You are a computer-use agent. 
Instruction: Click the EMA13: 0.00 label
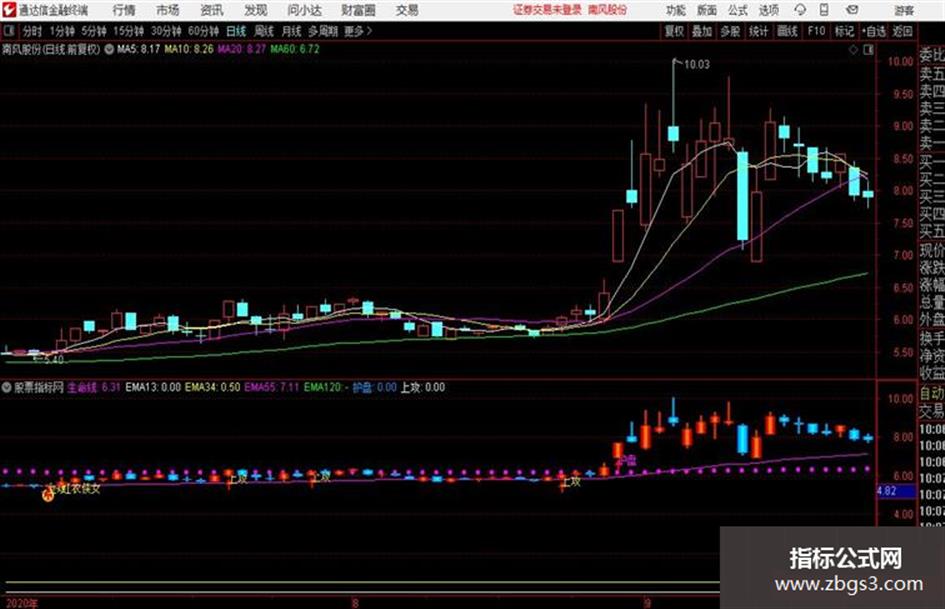click(153, 387)
